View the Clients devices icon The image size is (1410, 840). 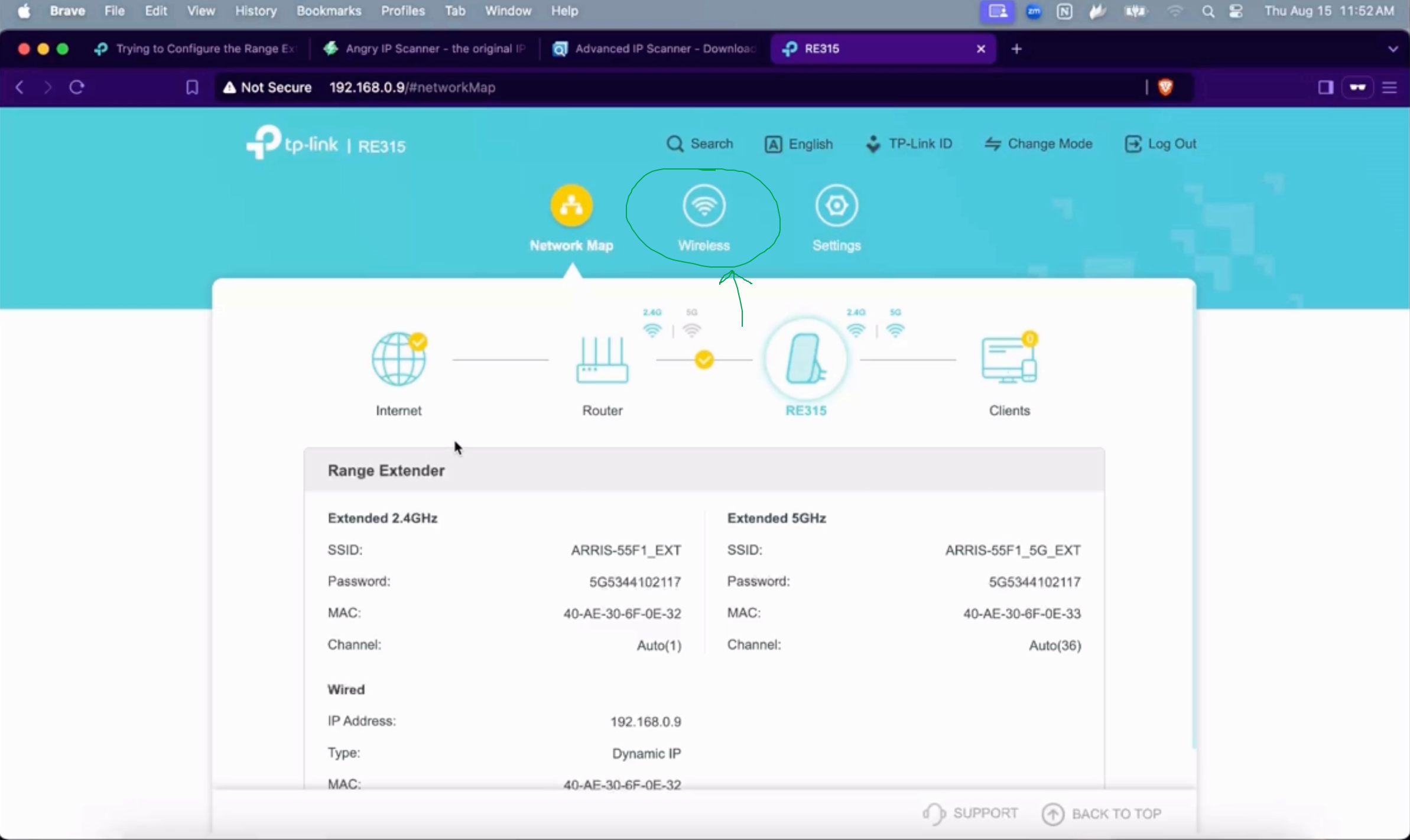click(x=1009, y=359)
